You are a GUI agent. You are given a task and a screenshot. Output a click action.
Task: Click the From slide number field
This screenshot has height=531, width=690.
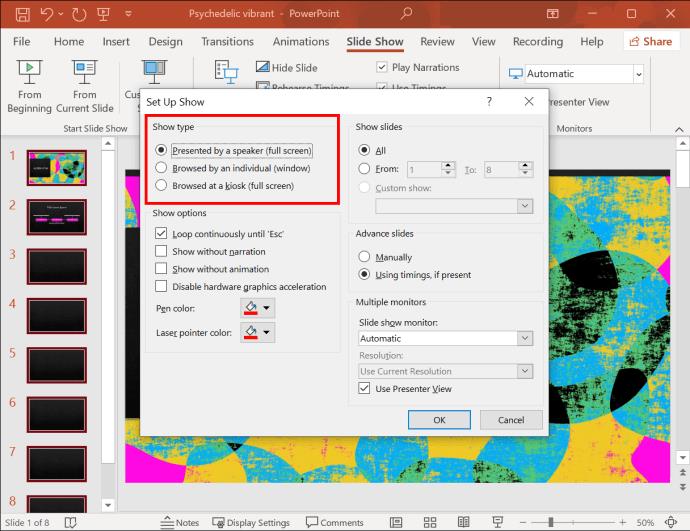click(424, 169)
